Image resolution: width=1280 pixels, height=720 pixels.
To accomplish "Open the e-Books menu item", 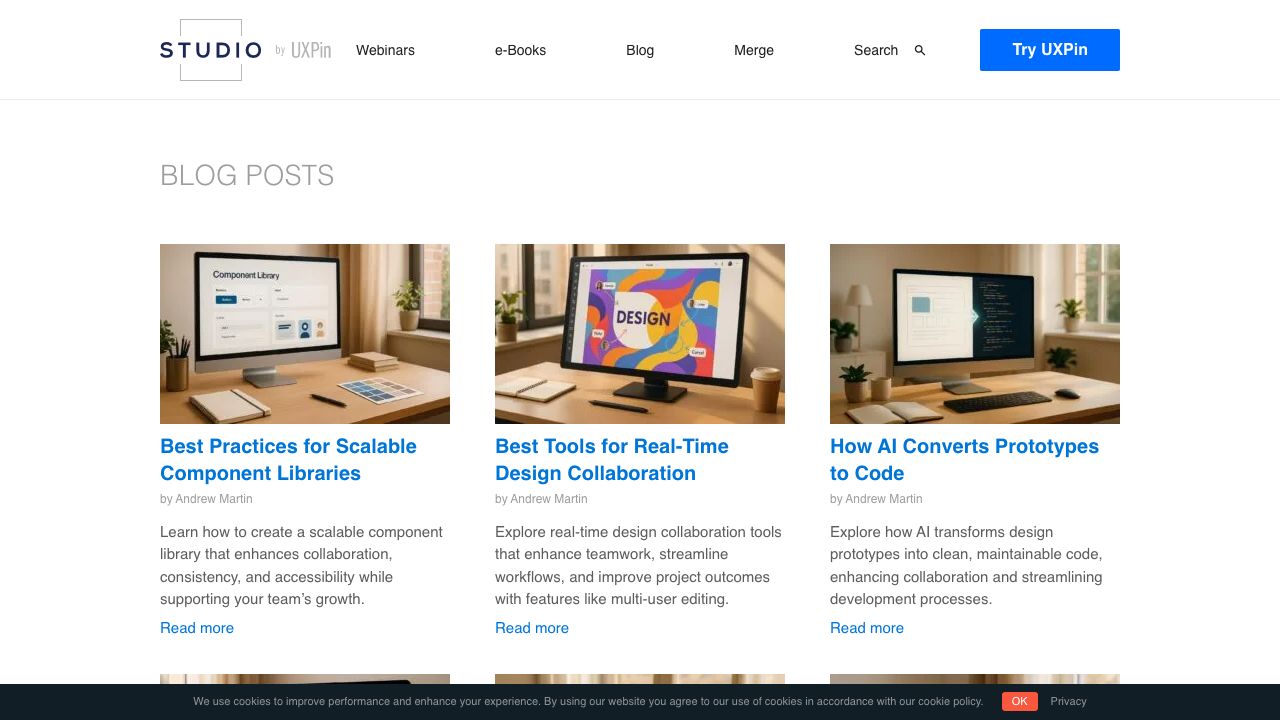I will (520, 50).
